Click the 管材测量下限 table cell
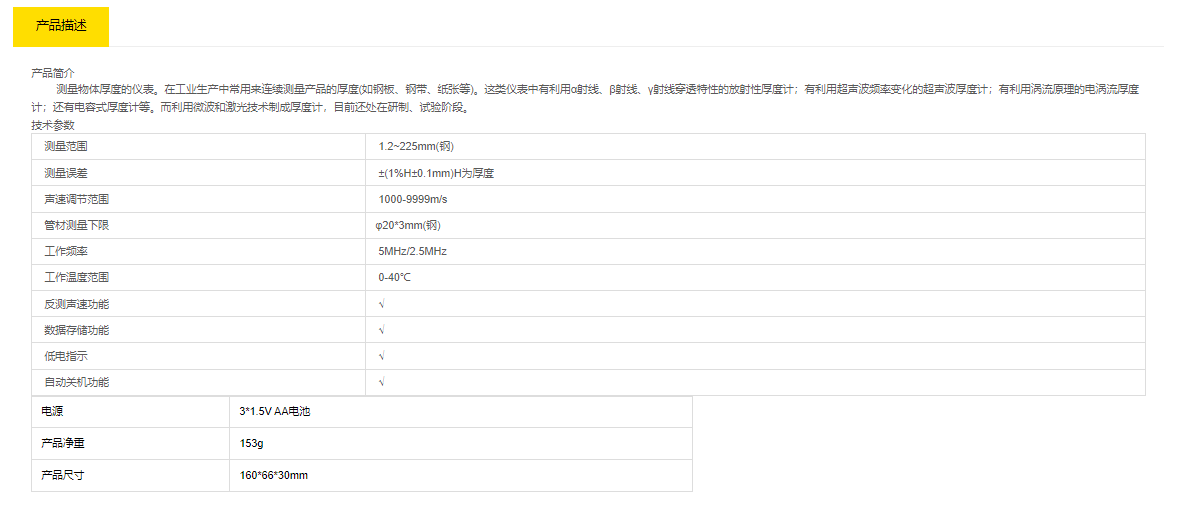 point(199,225)
